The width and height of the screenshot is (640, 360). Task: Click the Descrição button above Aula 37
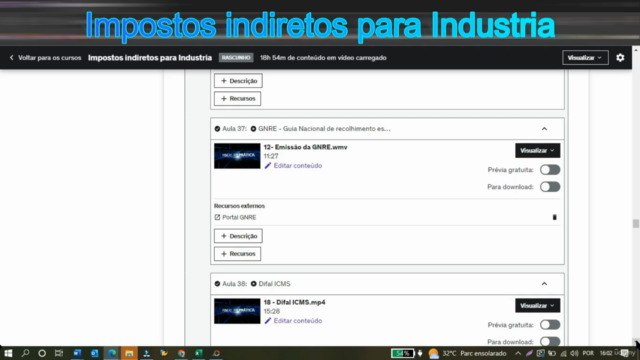(x=238, y=81)
